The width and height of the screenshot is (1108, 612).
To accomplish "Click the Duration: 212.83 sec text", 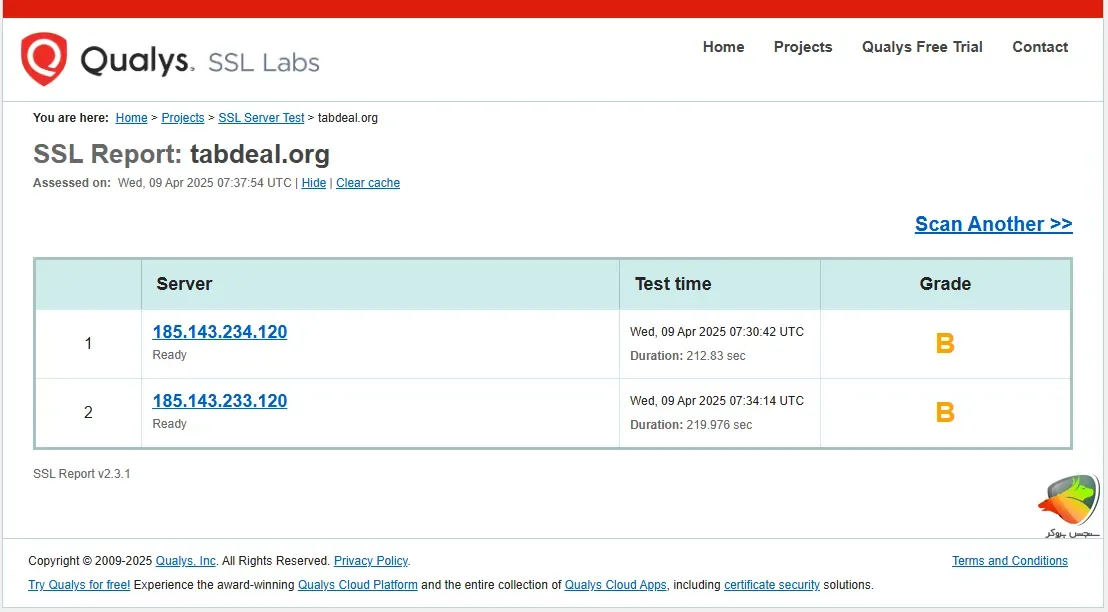I will tap(688, 356).
